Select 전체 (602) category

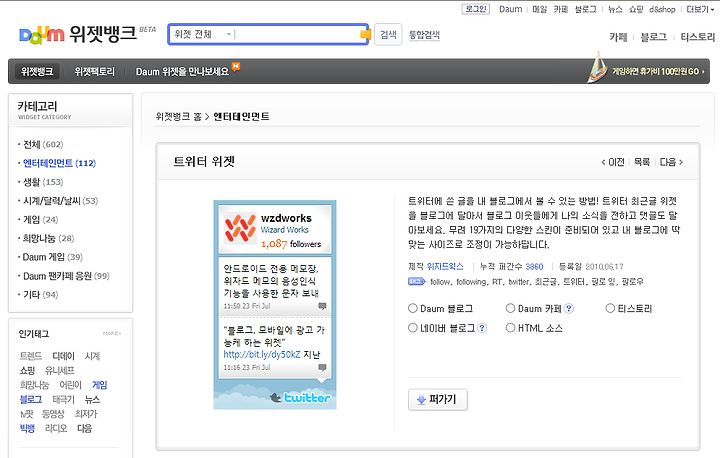[x=43, y=144]
